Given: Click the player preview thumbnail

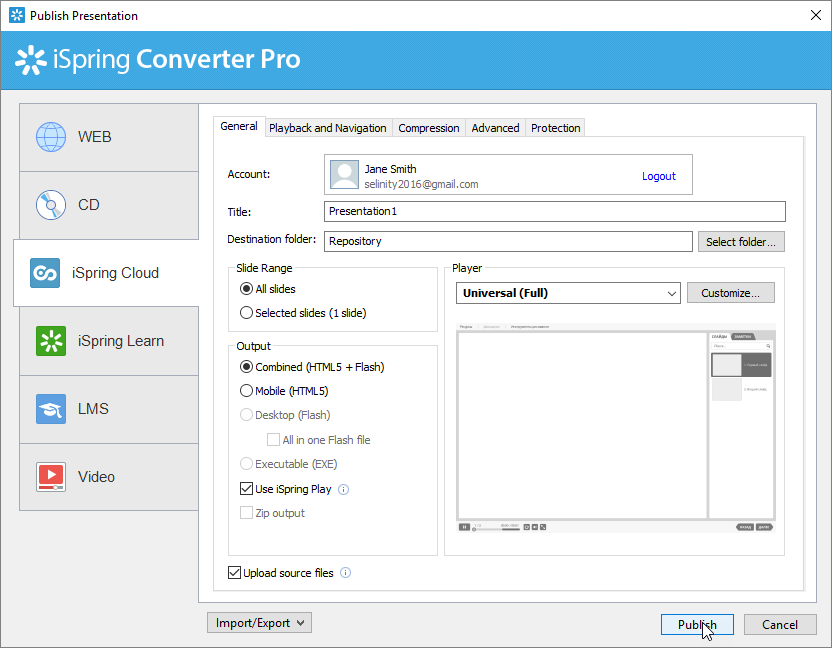Looking at the screenshot, I should click(616, 427).
